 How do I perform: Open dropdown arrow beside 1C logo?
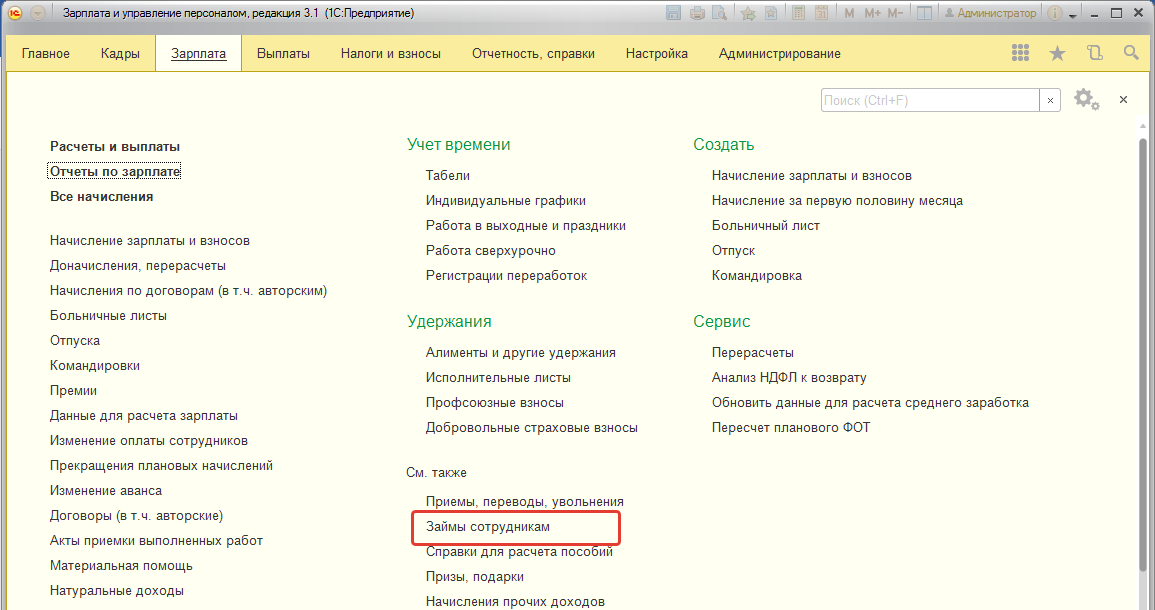tap(38, 13)
